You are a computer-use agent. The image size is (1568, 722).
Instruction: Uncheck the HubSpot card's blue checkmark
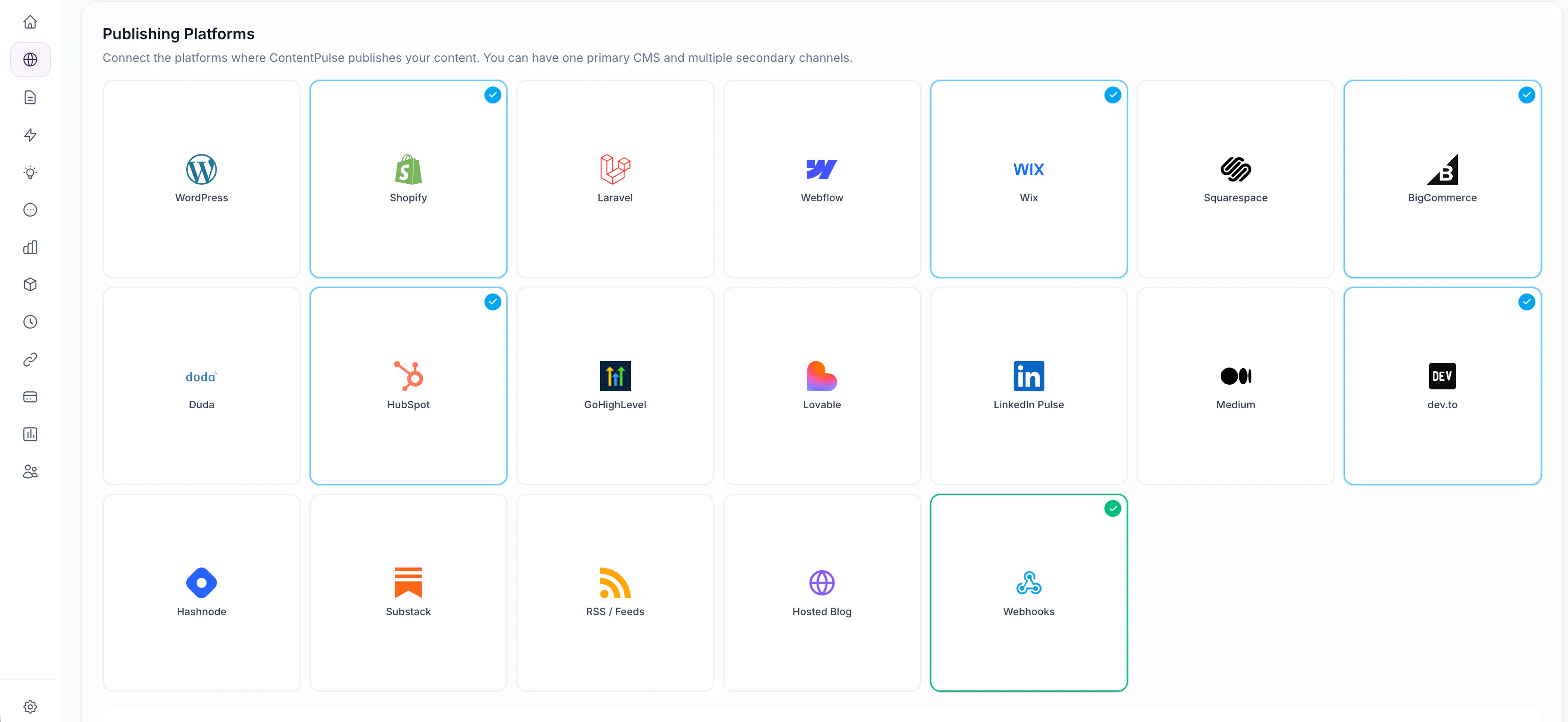click(x=492, y=302)
